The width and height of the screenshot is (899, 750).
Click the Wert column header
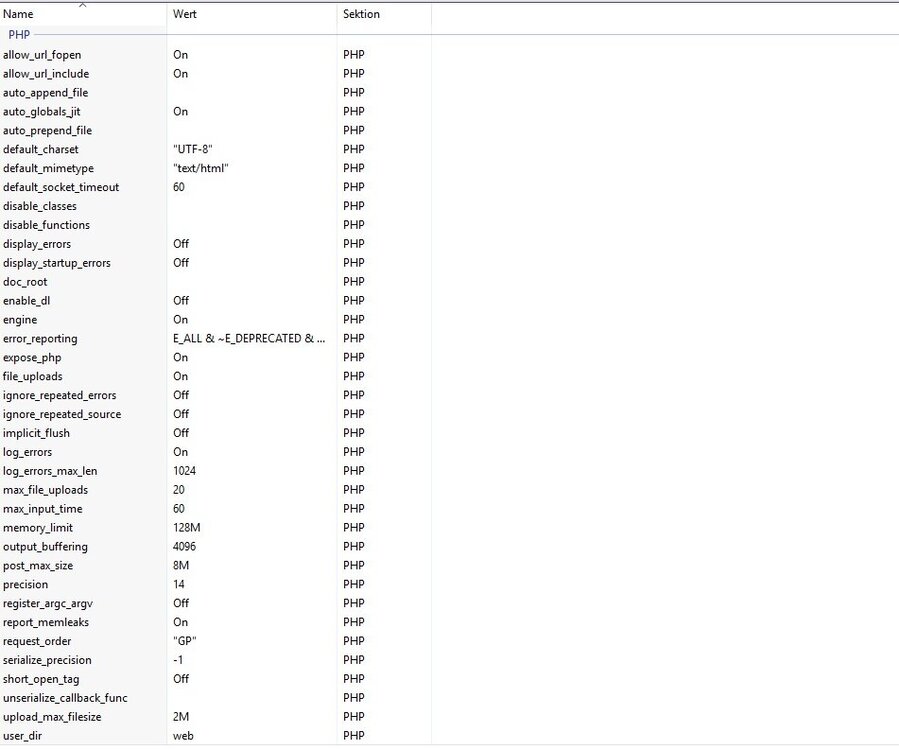click(x=184, y=15)
